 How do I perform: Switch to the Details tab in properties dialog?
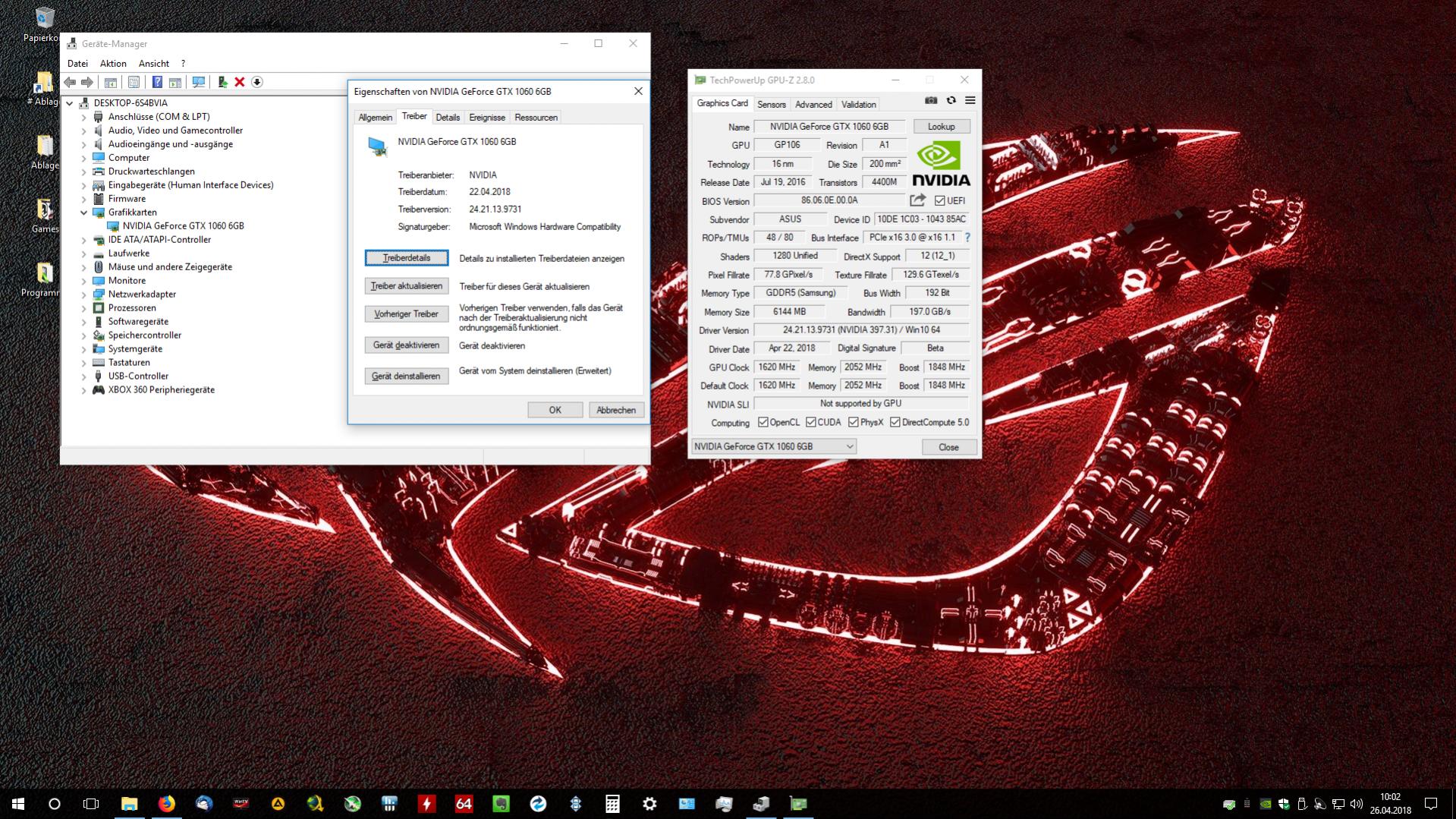448,118
